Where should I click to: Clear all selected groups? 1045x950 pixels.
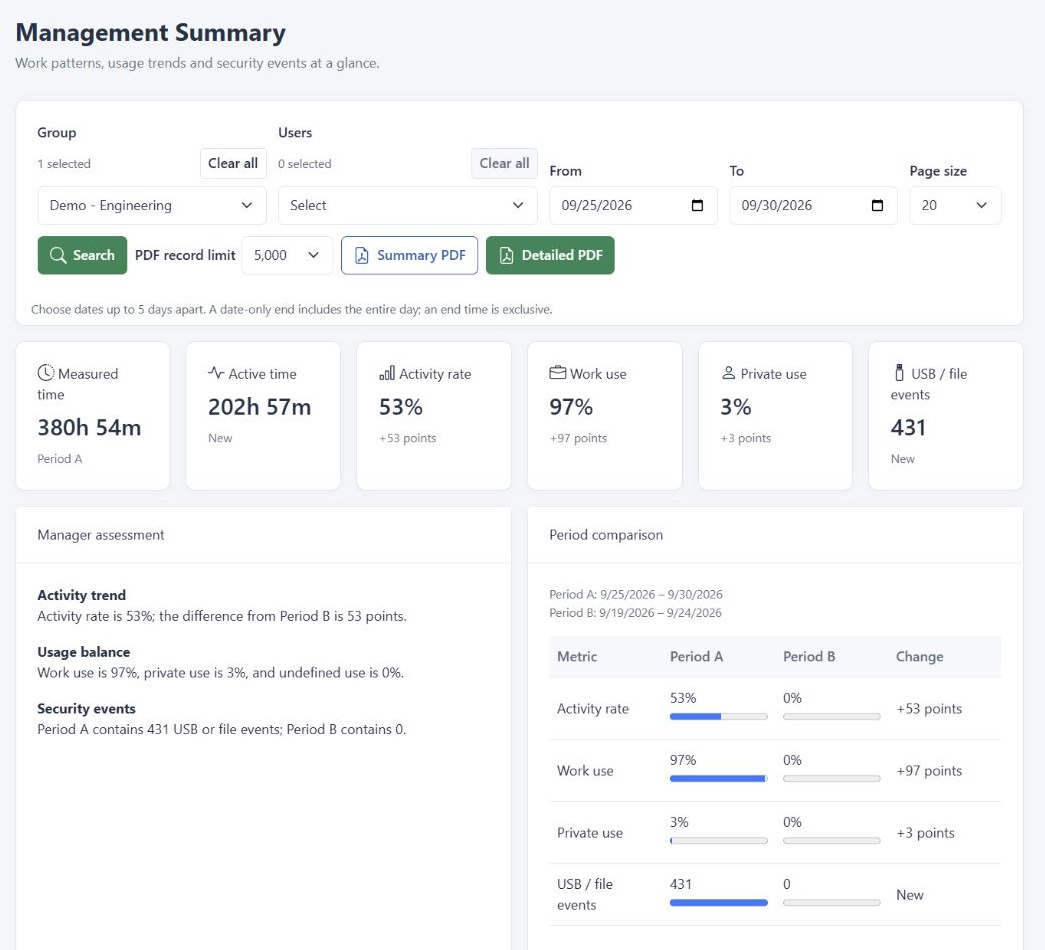pyautogui.click(x=233, y=163)
